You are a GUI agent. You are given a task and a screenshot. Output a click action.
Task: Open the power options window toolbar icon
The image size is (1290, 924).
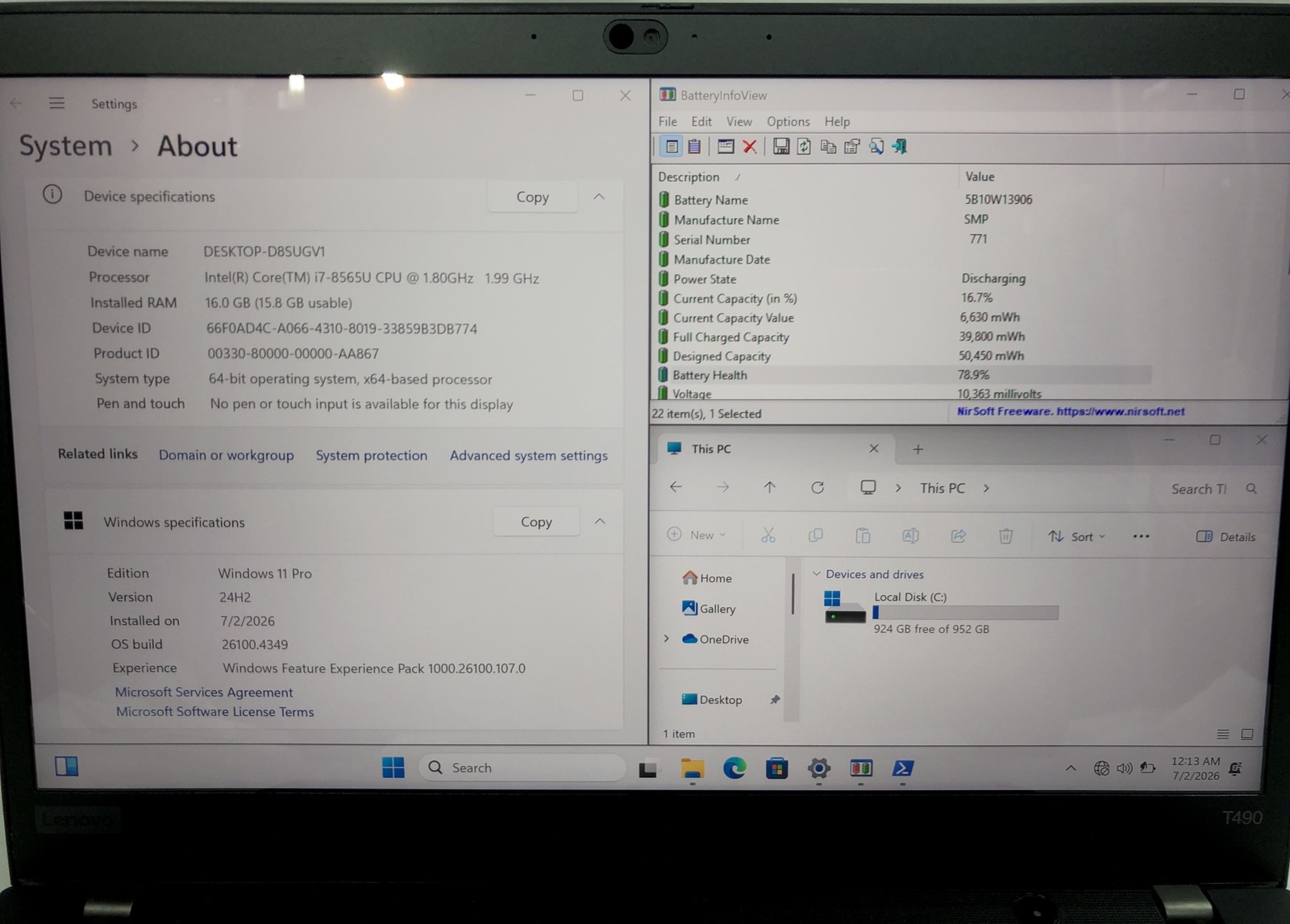click(x=726, y=147)
